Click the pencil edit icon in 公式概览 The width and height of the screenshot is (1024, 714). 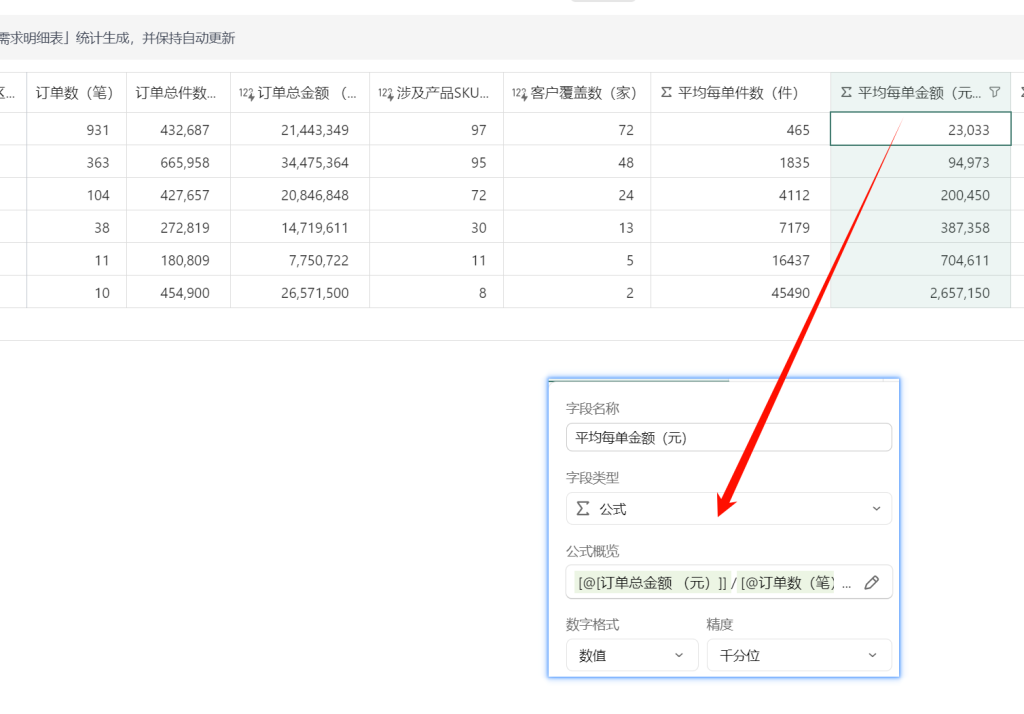871,582
